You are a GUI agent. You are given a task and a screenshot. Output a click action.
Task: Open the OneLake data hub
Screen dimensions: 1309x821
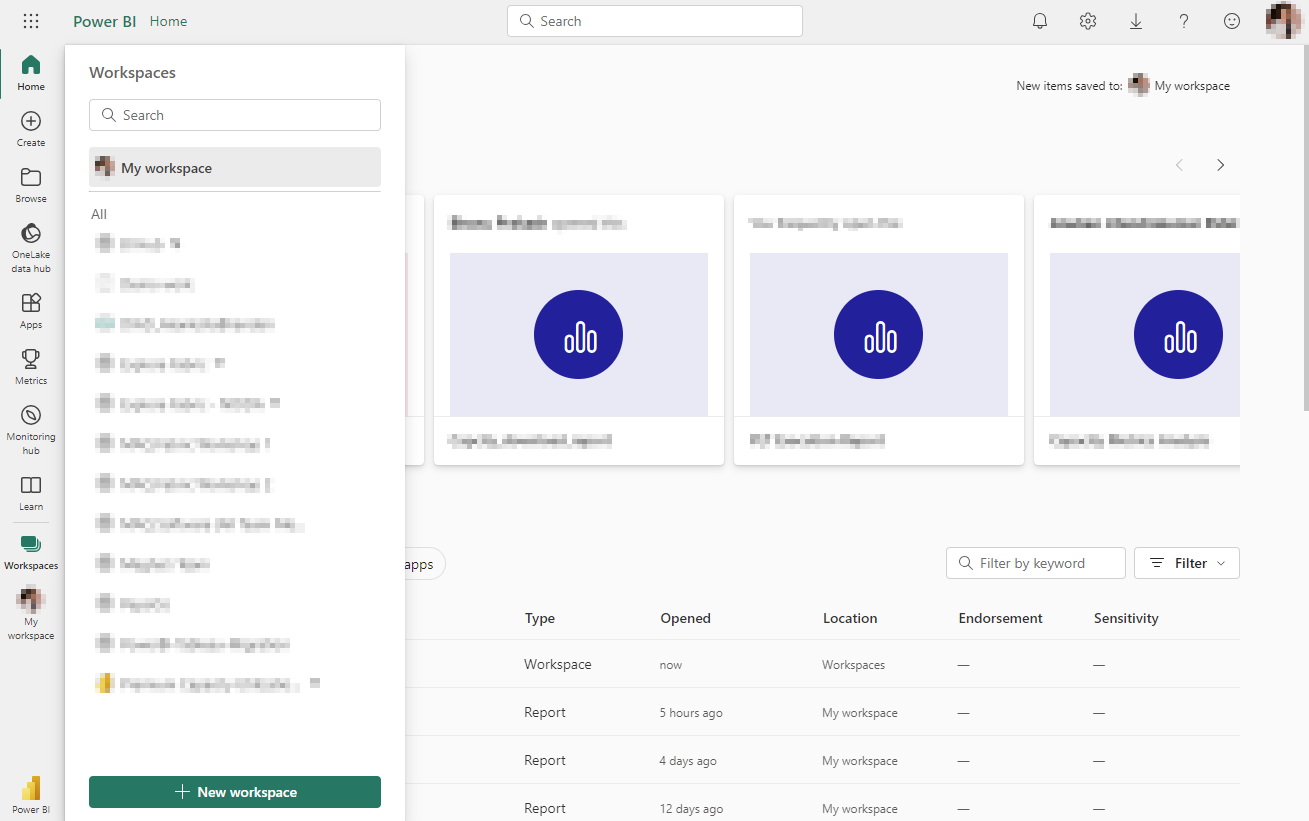point(31,234)
